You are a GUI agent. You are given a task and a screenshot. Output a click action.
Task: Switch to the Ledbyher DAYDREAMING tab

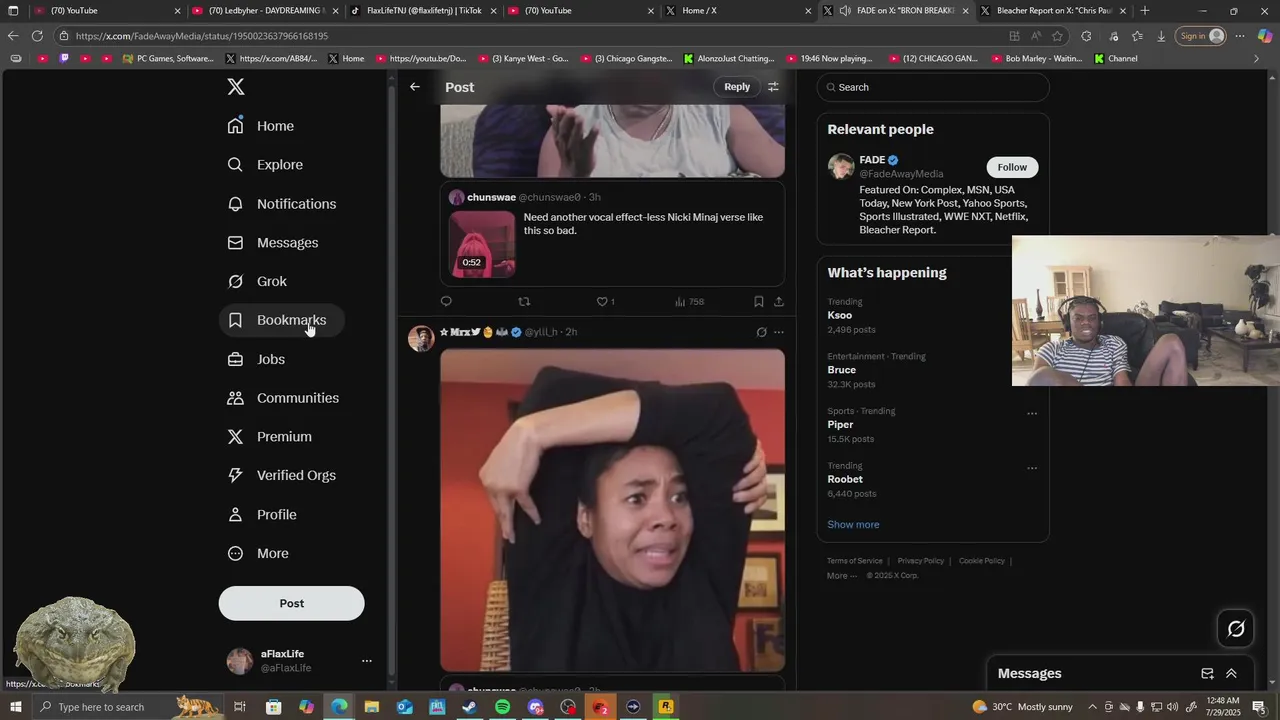coord(265,11)
